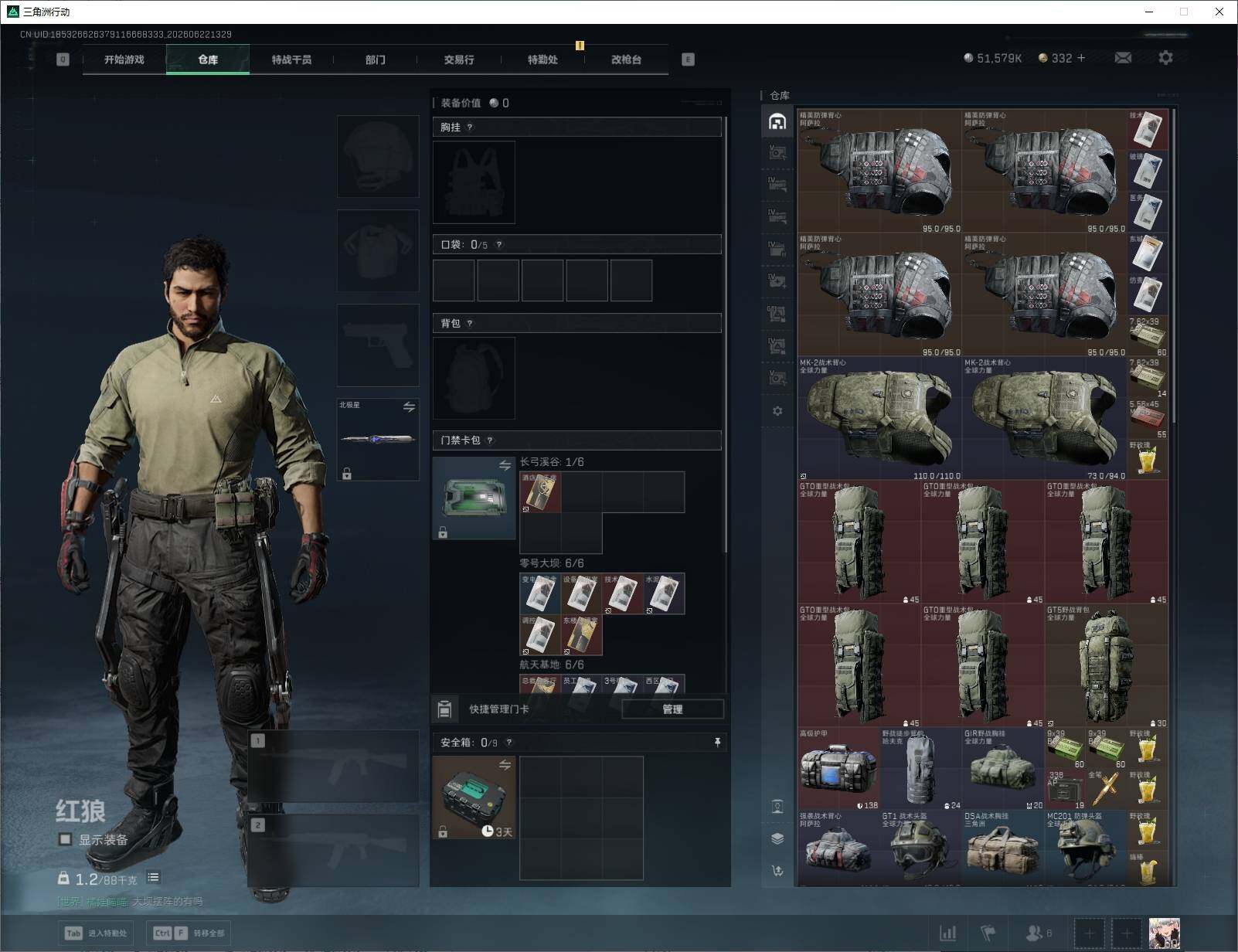Click the Q key hint left of tabs
Viewport: 1238px width, 952px height.
[x=63, y=59]
